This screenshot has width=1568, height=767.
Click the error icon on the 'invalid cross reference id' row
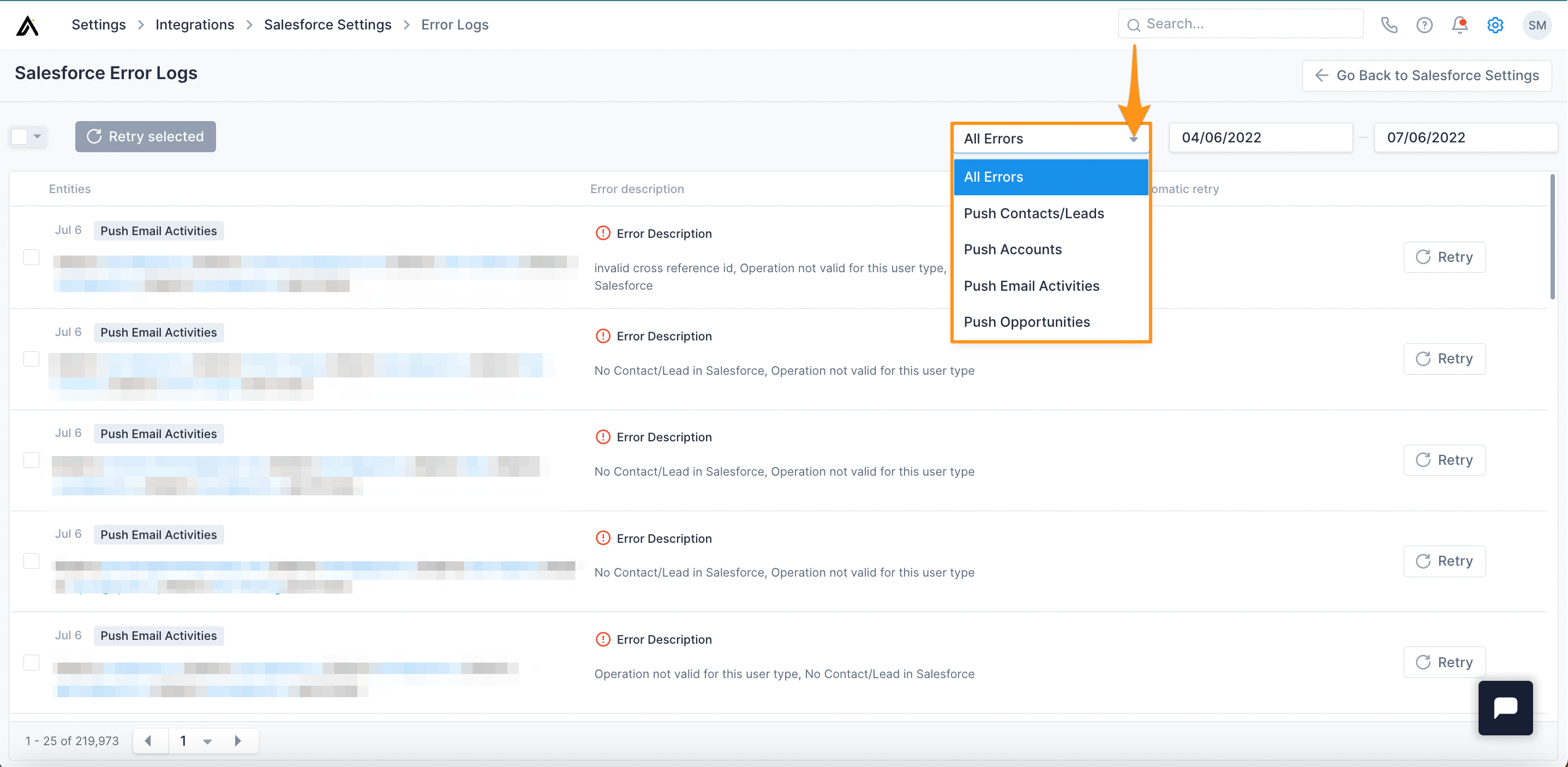pos(603,233)
